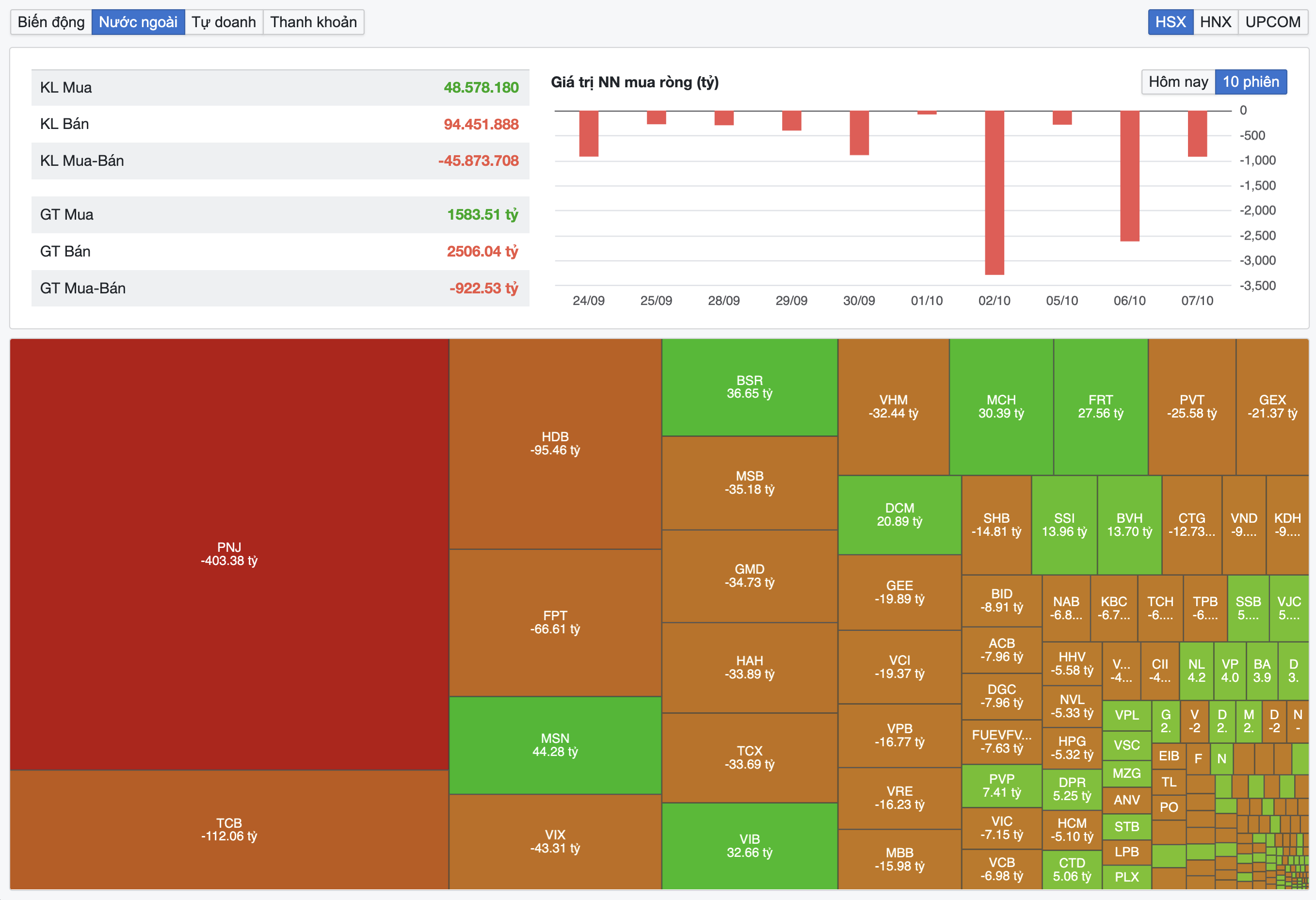Image resolution: width=1316 pixels, height=900 pixels.
Task: Click the 06/10 net-sell bar
Action: pyautogui.click(x=1130, y=176)
